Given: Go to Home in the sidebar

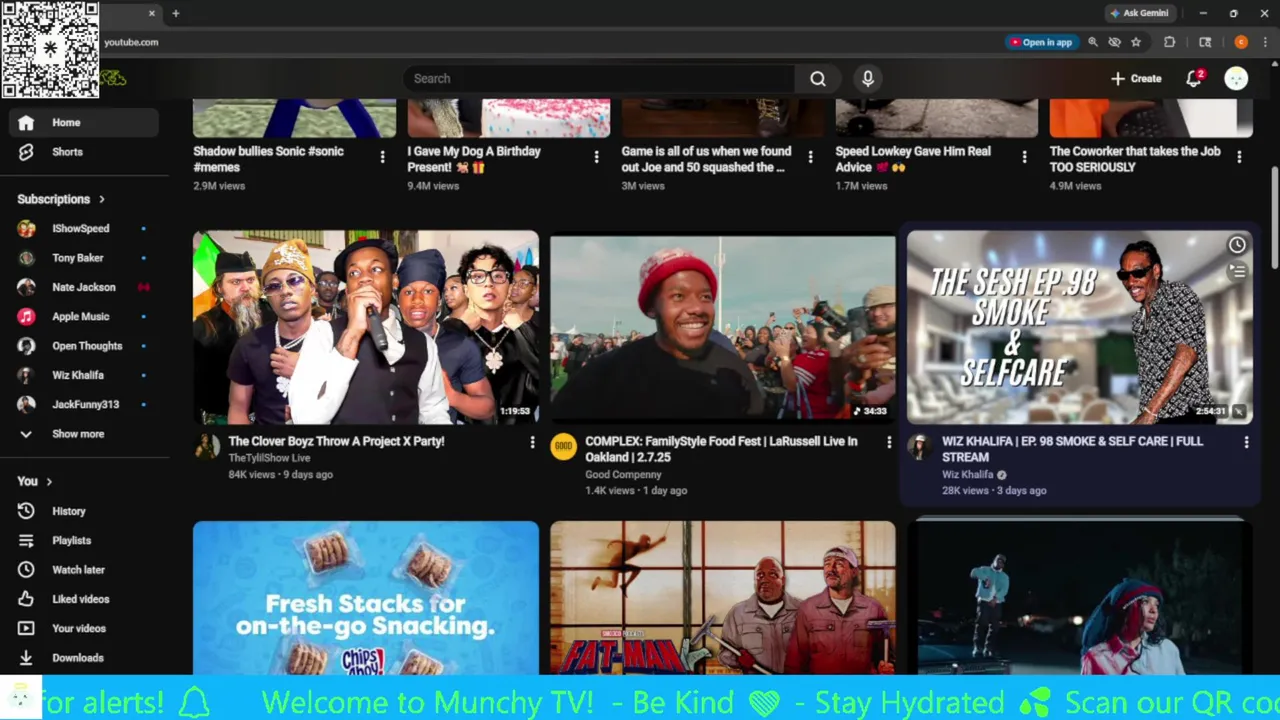Looking at the screenshot, I should pos(84,123).
